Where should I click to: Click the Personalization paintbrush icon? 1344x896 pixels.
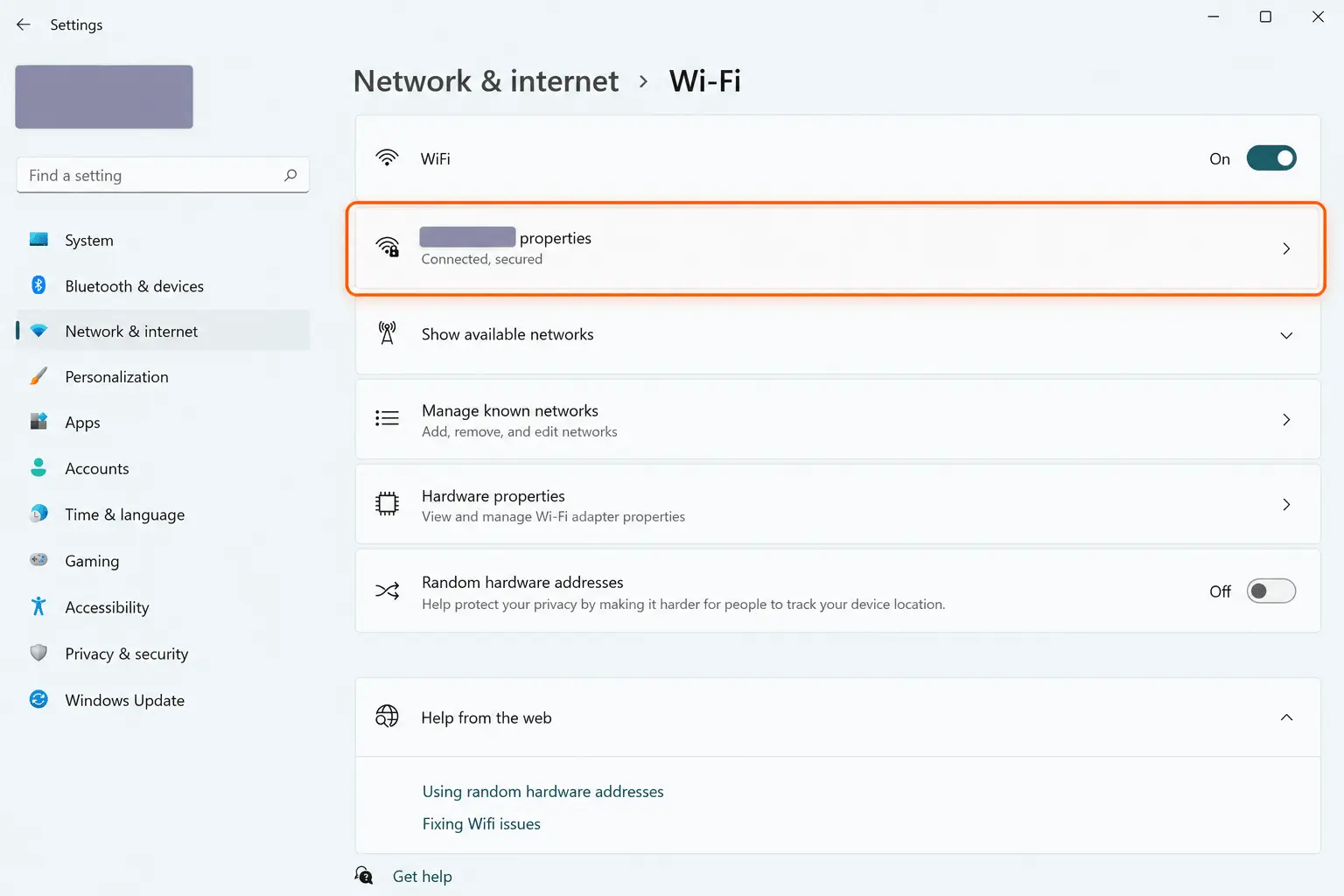[38, 376]
